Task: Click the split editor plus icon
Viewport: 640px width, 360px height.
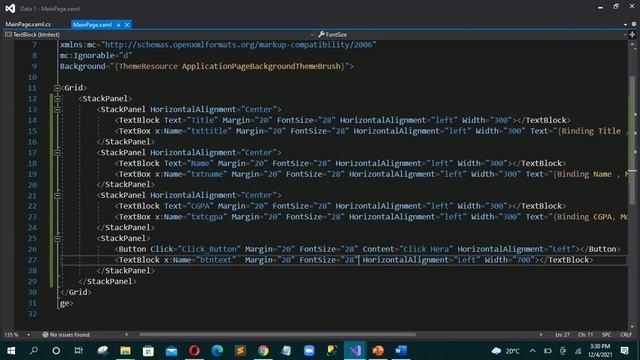Action: [x=632, y=35]
